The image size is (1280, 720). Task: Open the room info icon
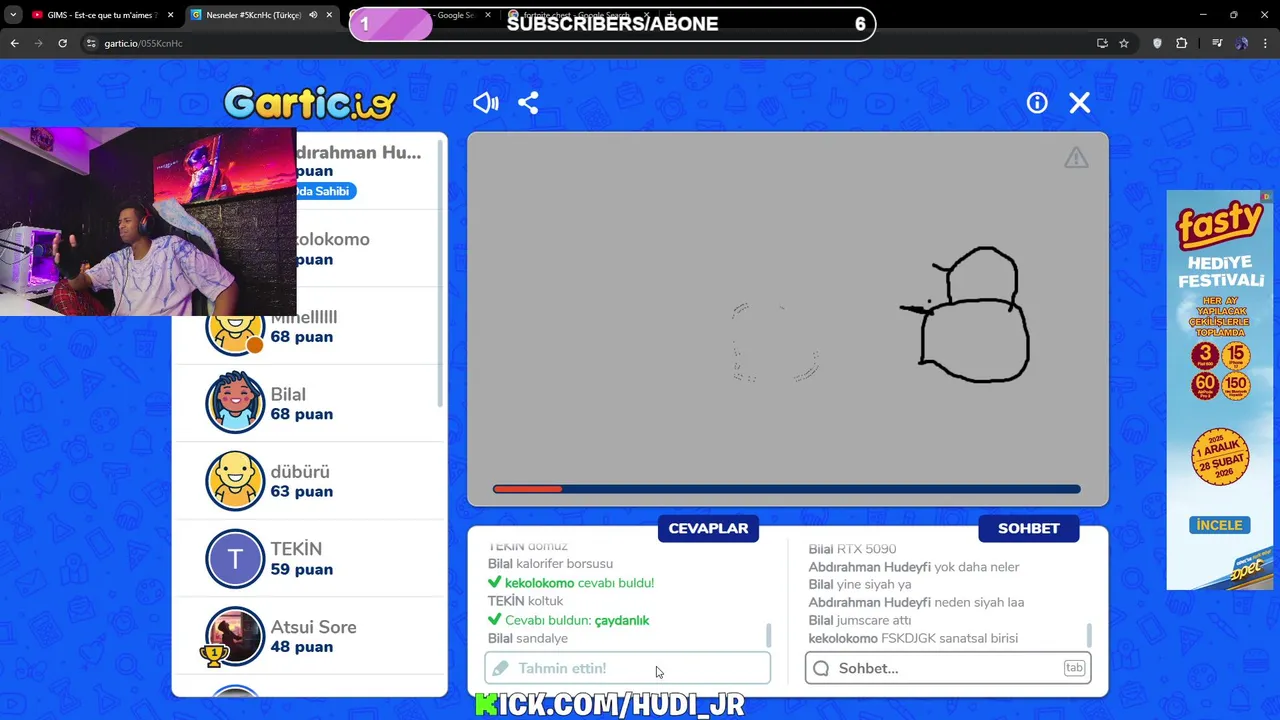(x=1037, y=103)
